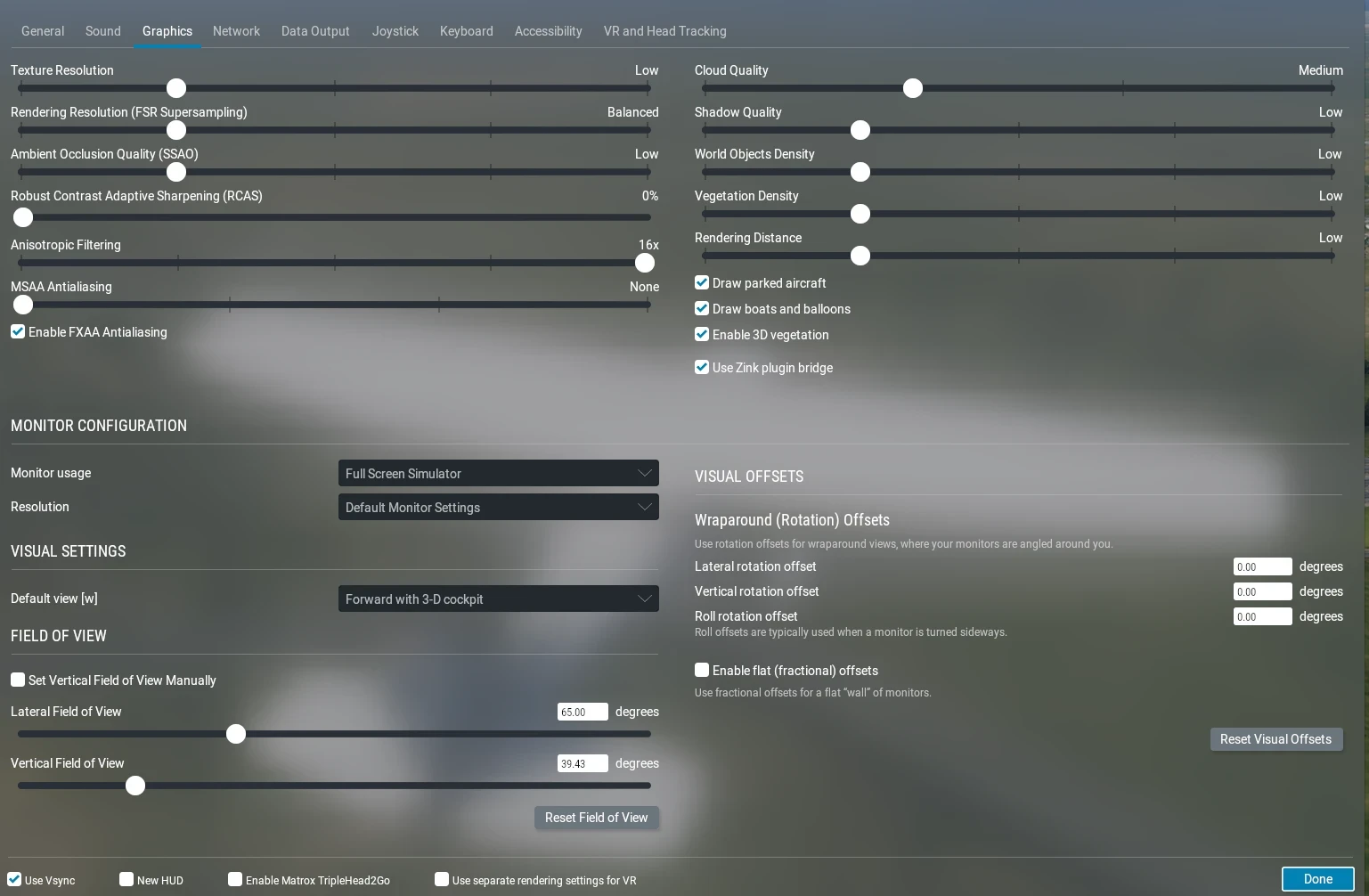Open the Sound tab
Image resolution: width=1369 pixels, height=896 pixels.
(x=103, y=31)
